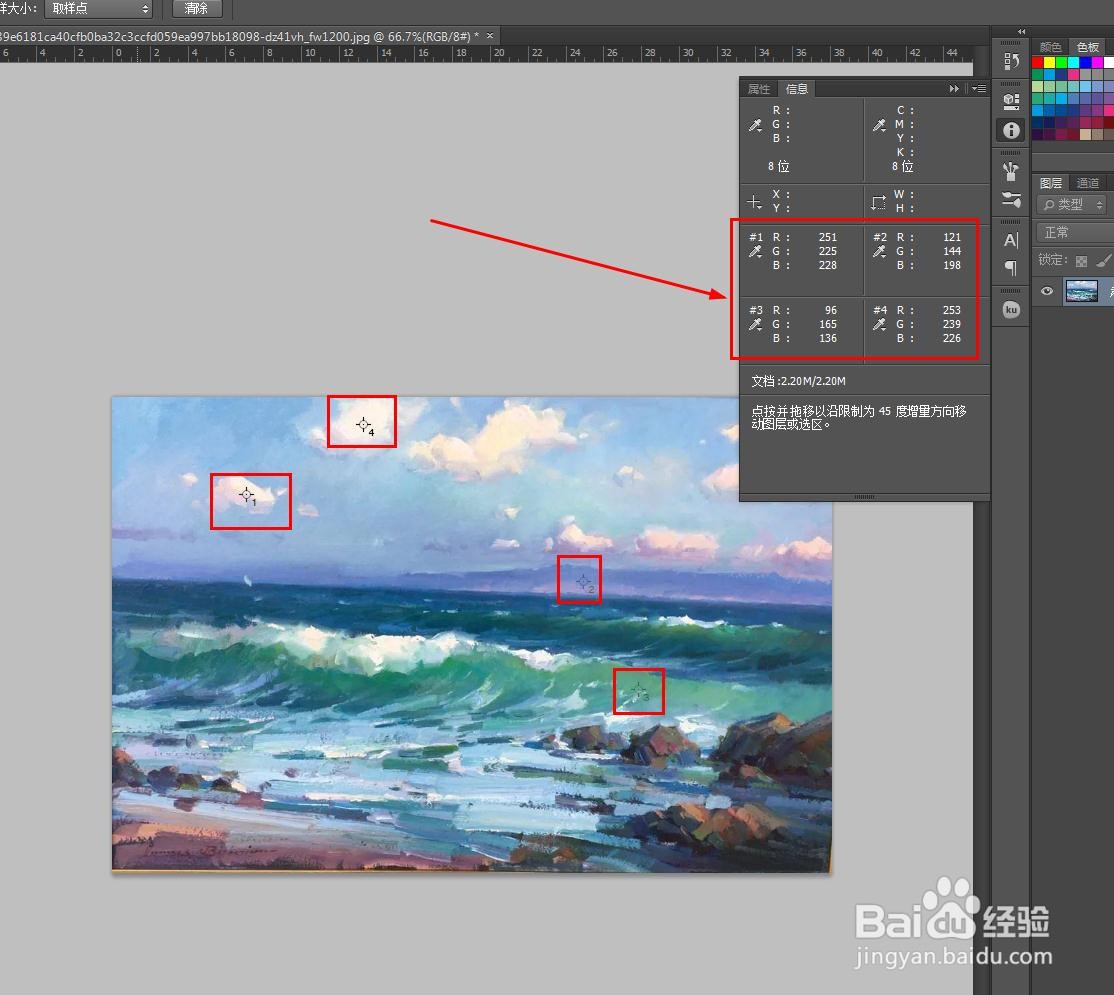The image size is (1114, 995).
Task: Collapse the Info panel with double arrows
Action: (x=954, y=89)
